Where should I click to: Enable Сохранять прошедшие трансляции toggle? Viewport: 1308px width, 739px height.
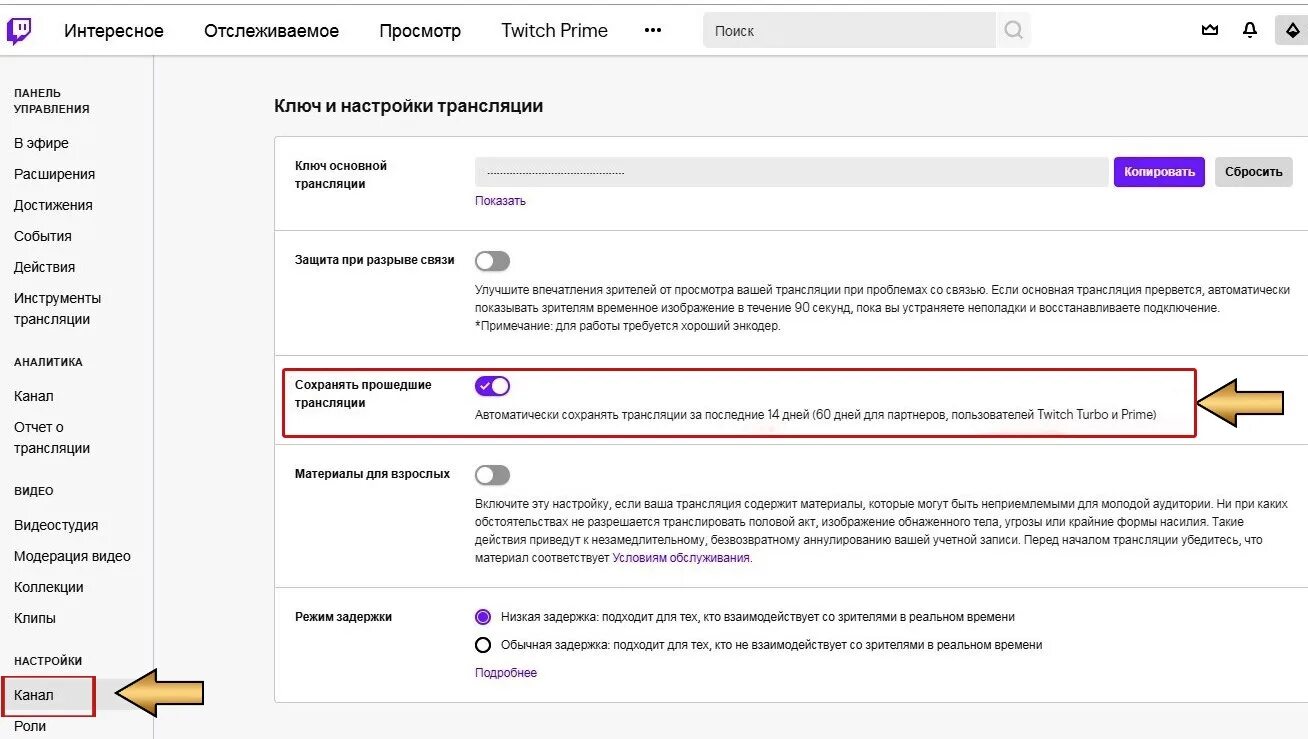click(x=492, y=385)
